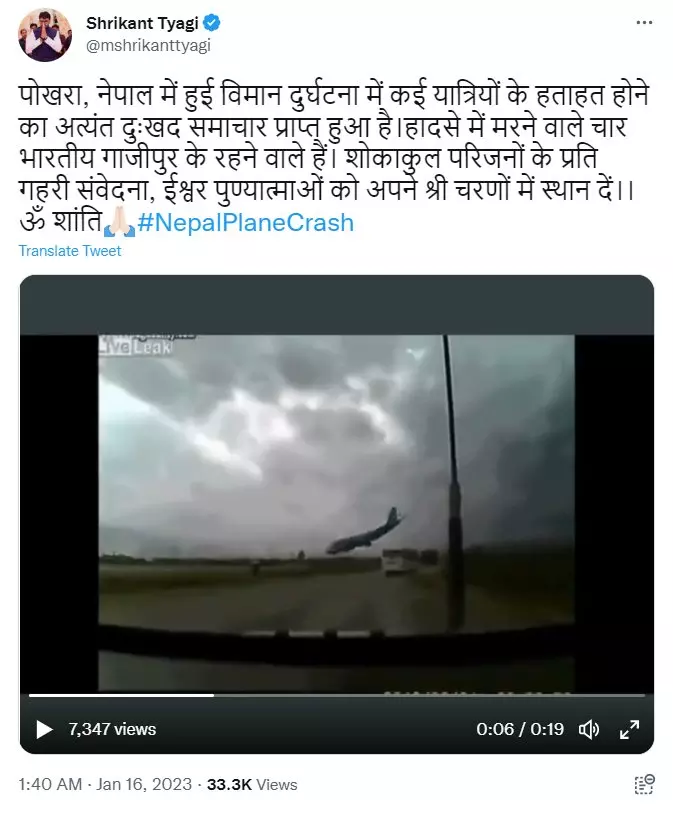Click the LiveLeak watermark in the video
Screen dimensions: 673x814
pyautogui.click(x=135, y=346)
